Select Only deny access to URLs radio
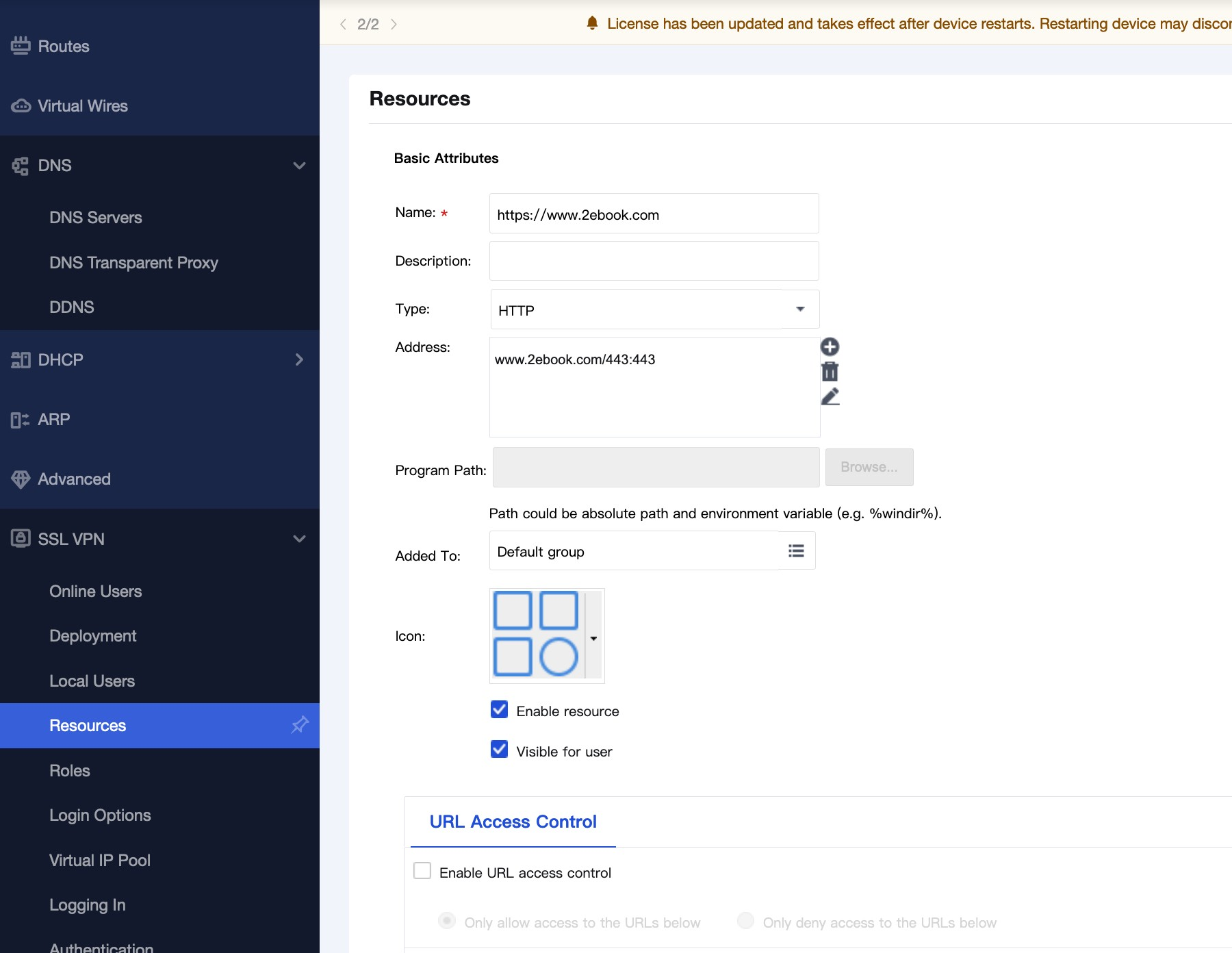 pos(745,921)
